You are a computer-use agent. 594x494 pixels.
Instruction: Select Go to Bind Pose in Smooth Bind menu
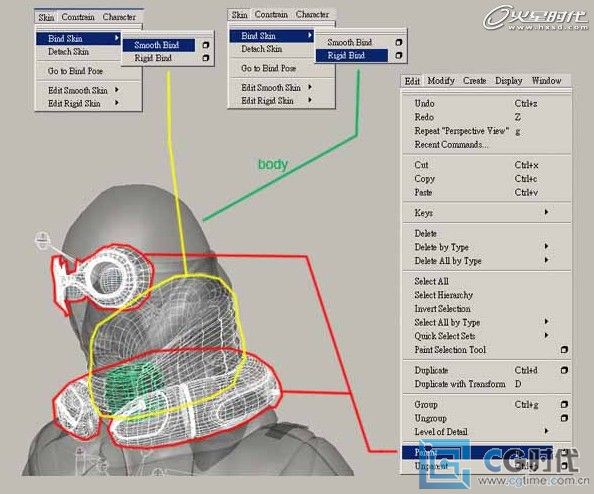75,71
